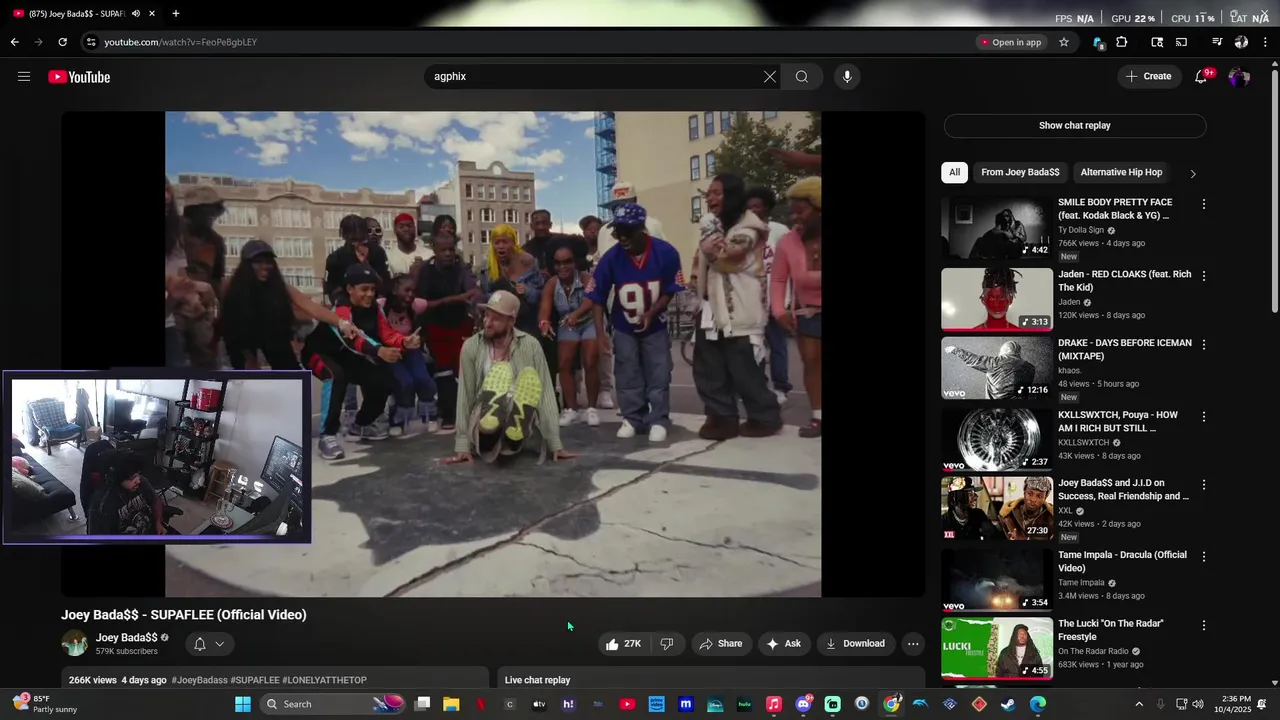Toggle subscription notification bell for Joey Bada$$

click(209, 644)
